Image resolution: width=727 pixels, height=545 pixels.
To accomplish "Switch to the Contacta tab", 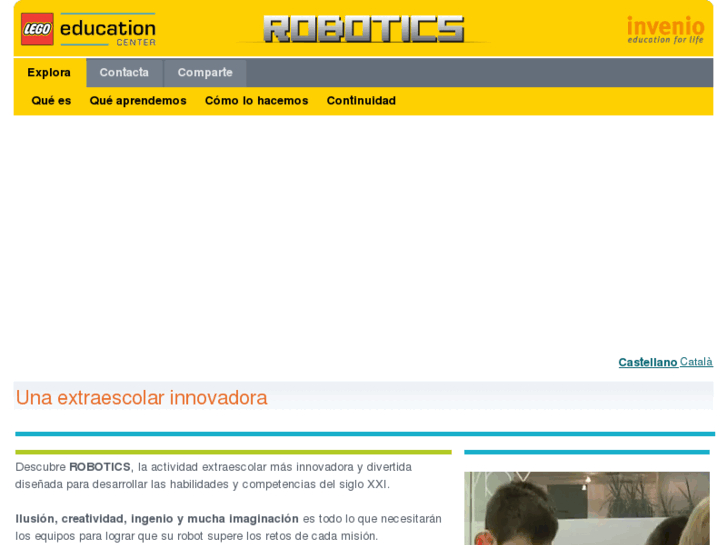I will [124, 72].
